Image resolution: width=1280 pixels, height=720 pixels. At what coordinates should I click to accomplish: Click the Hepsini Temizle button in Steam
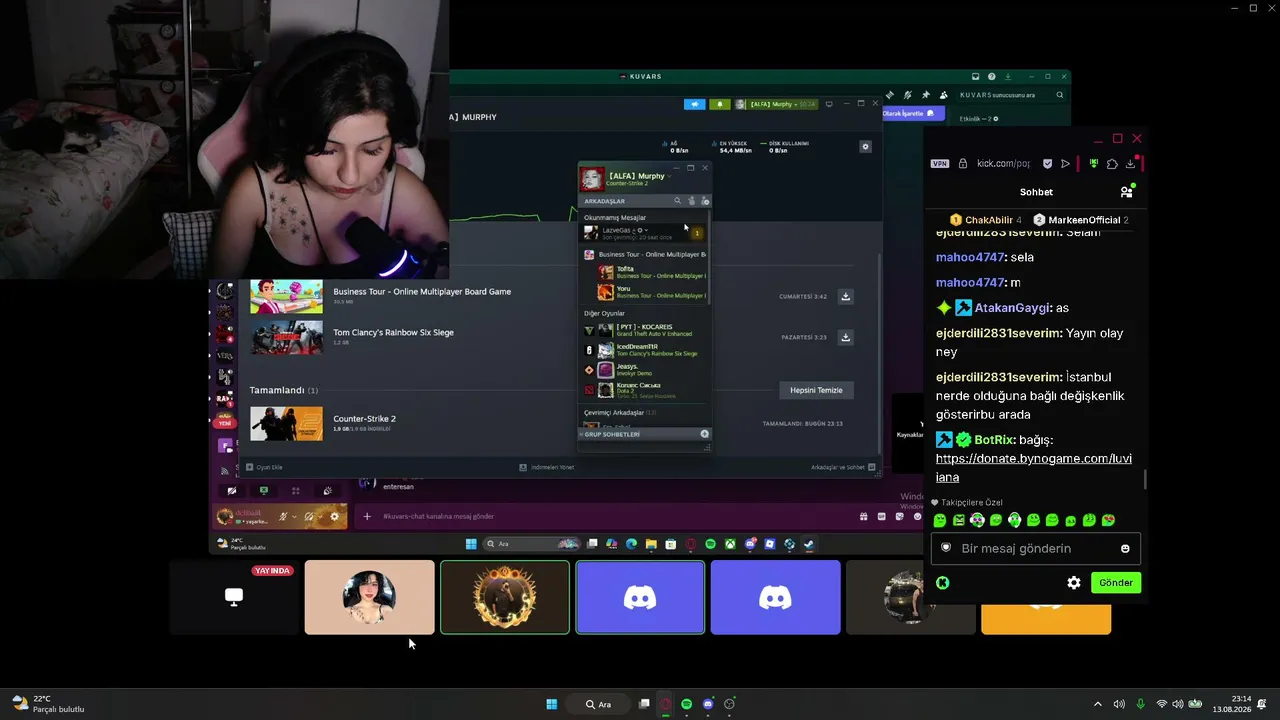[x=816, y=390]
